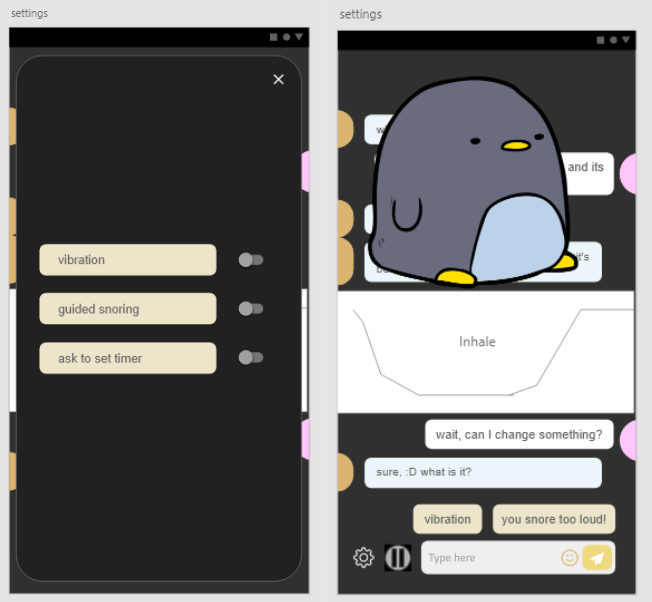Click pink user avatar beside 'wait, can I change'
The width and height of the screenshot is (652, 602).
(628, 440)
